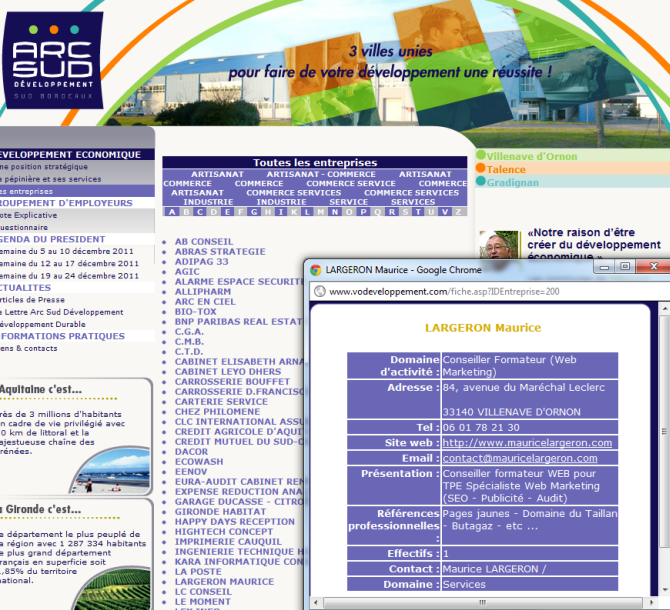Select the SERVICE category filter
The width and height of the screenshot is (670, 610).
coord(348,202)
